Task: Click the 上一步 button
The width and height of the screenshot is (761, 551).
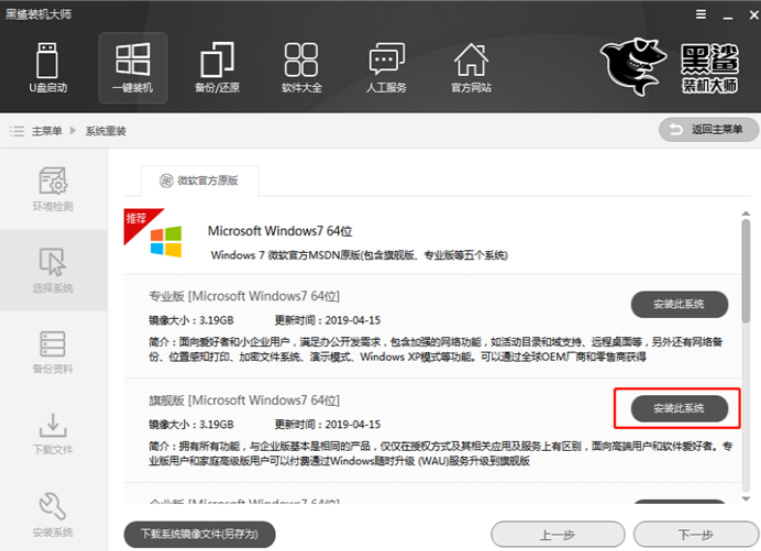Action: [x=558, y=534]
